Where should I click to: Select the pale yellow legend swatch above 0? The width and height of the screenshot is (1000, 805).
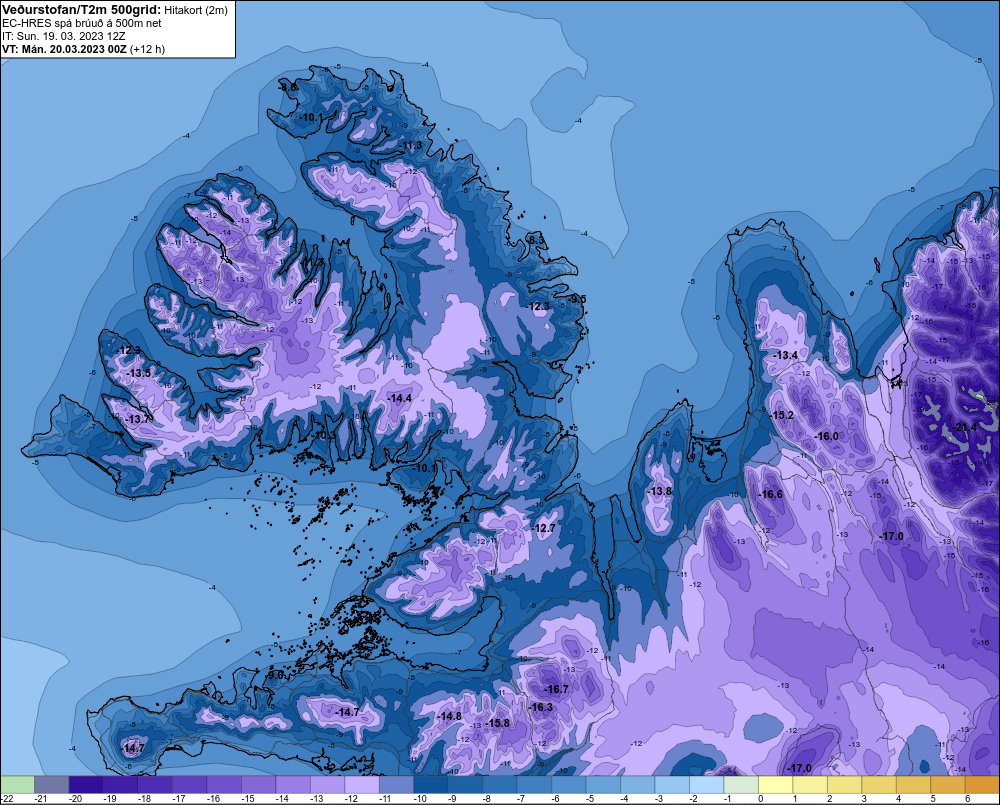pos(774,784)
